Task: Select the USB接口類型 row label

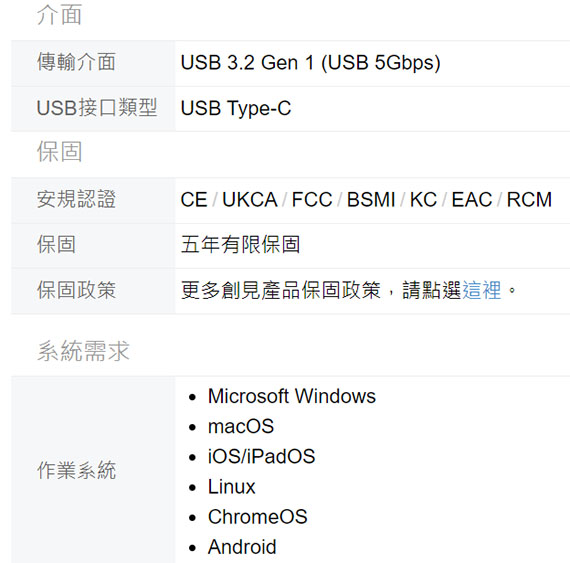Action: (x=97, y=108)
